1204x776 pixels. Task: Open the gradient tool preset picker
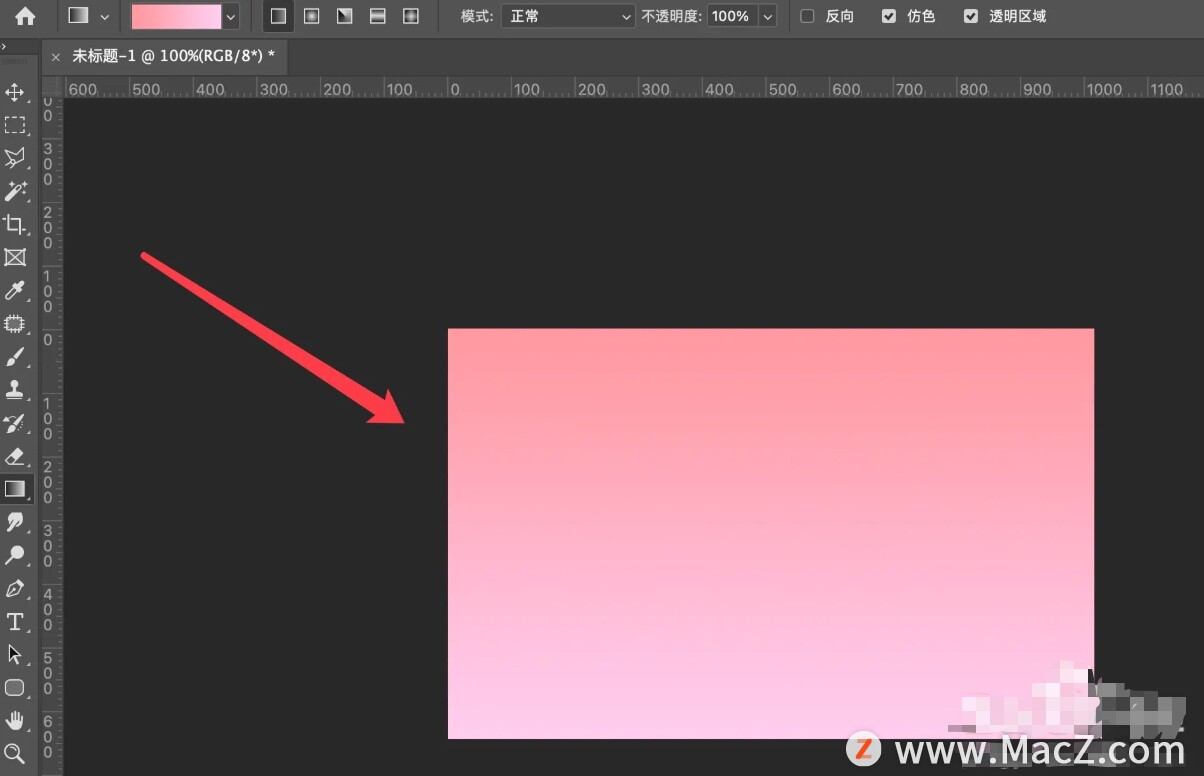coord(88,16)
